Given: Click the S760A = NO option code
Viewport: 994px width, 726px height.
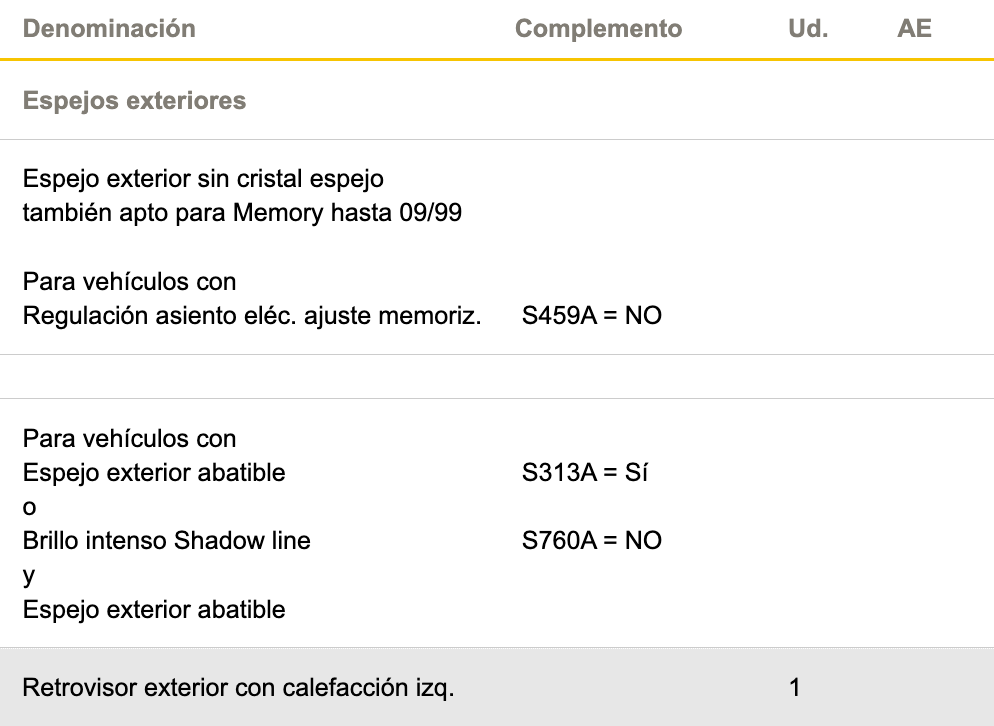Looking at the screenshot, I should [x=592, y=541].
